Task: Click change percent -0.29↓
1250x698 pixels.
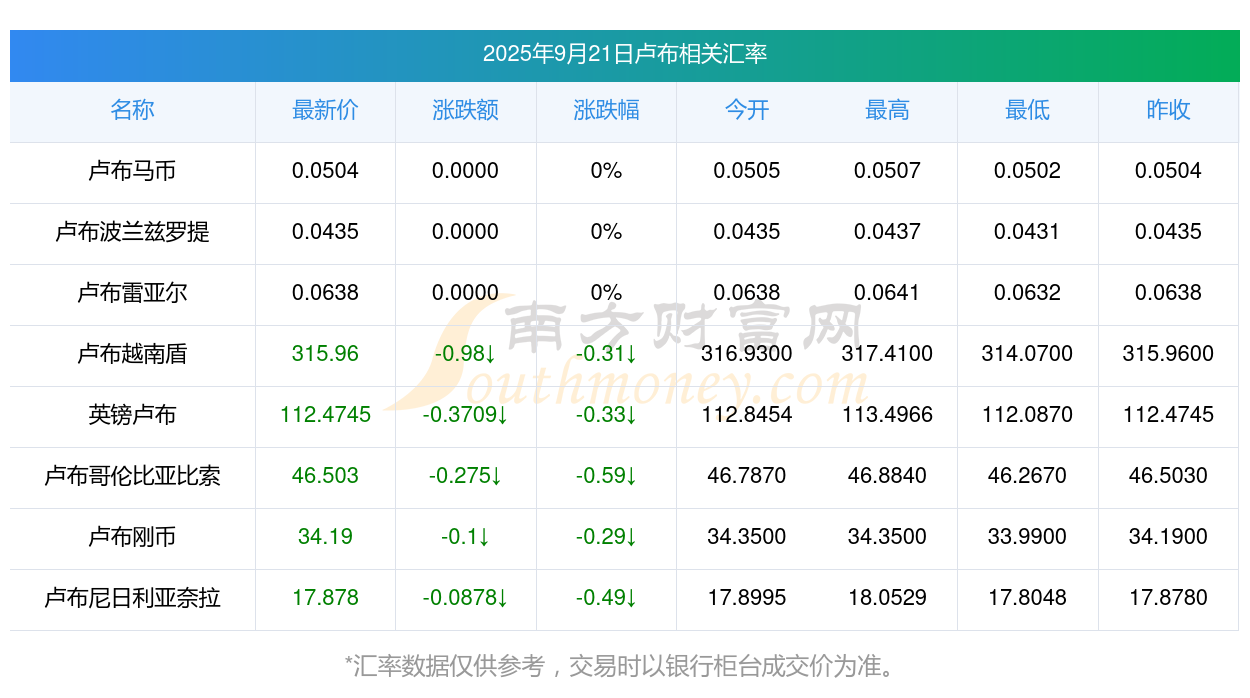Action: click(x=606, y=537)
